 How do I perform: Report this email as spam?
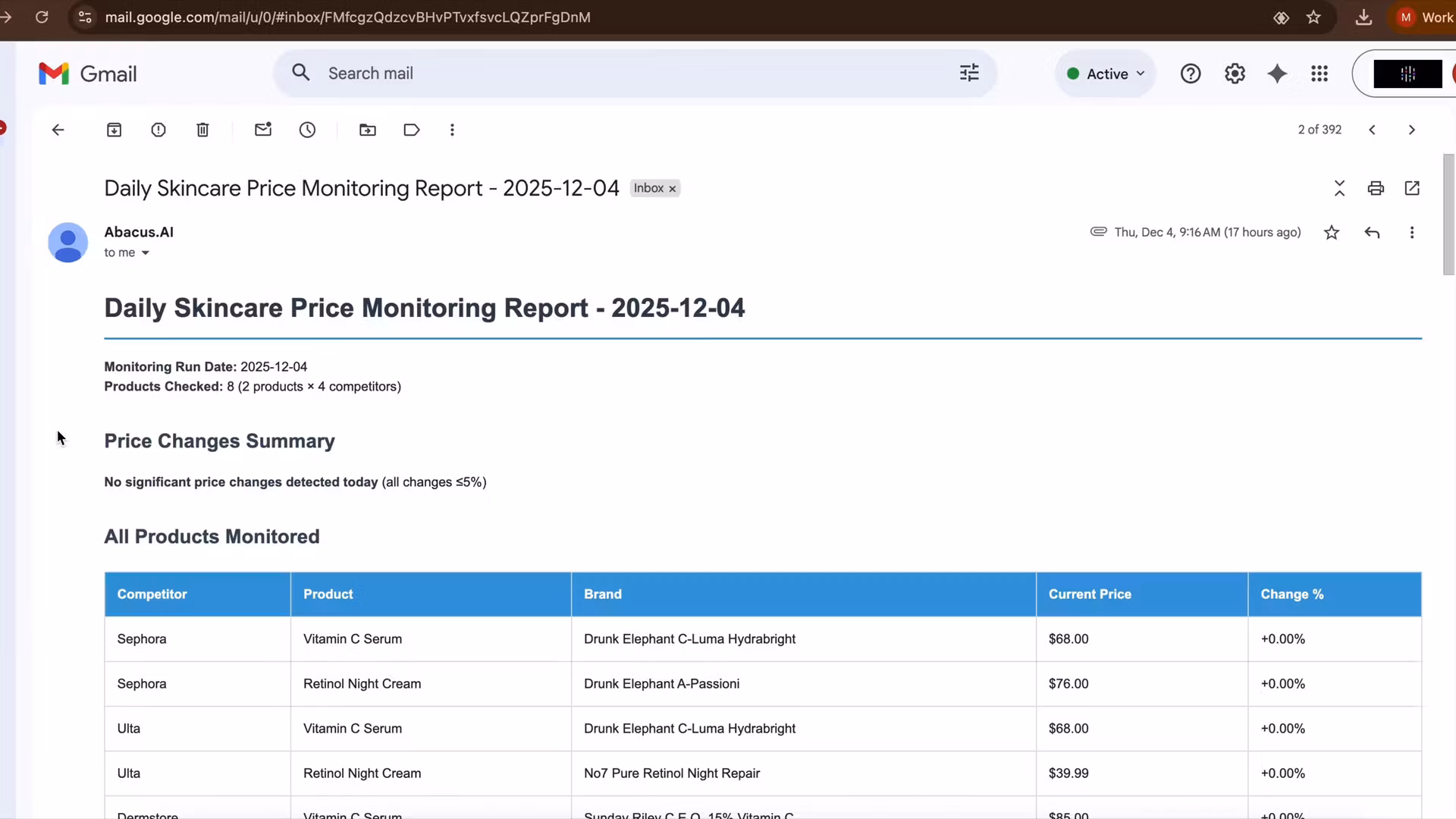tap(158, 130)
